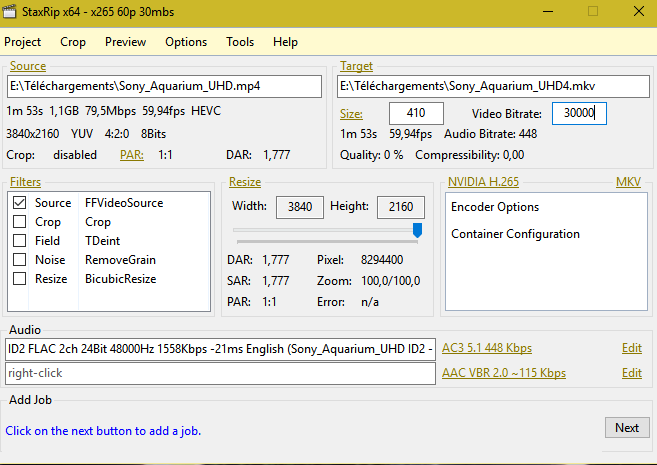
Task: Enable the Crop filter checkbox
Action: pyautogui.click(x=19, y=222)
